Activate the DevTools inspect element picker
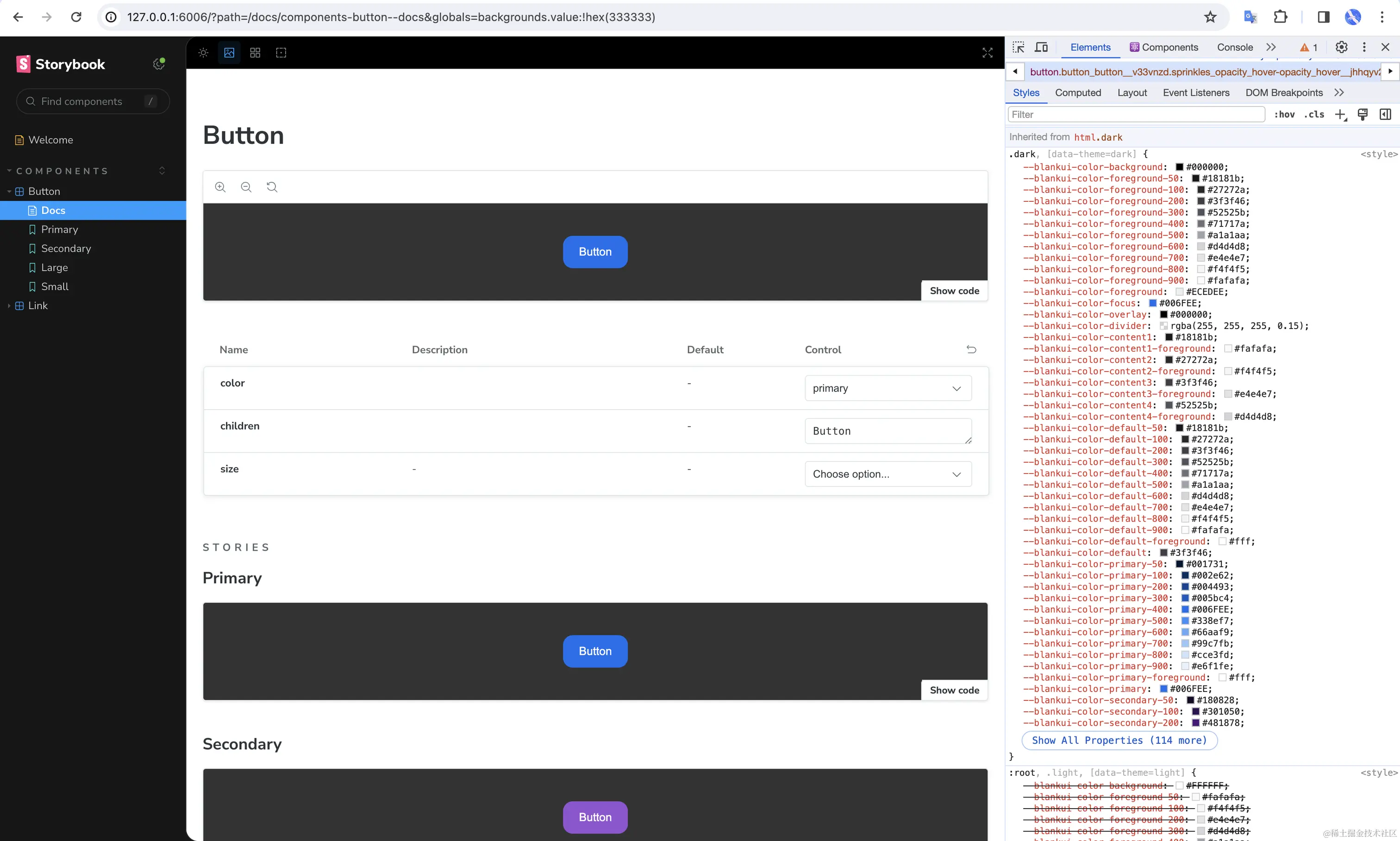The image size is (1400, 841). 1018,47
